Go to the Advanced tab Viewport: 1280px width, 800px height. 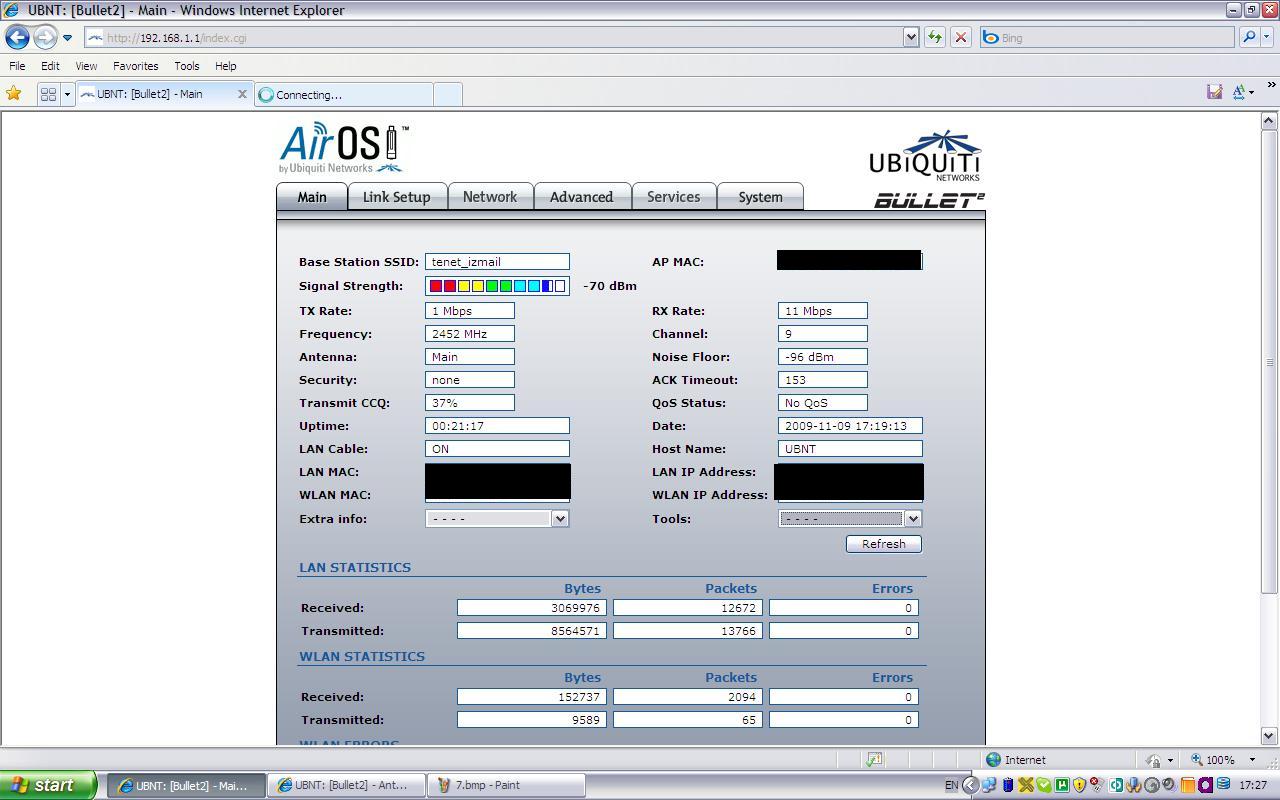581,197
